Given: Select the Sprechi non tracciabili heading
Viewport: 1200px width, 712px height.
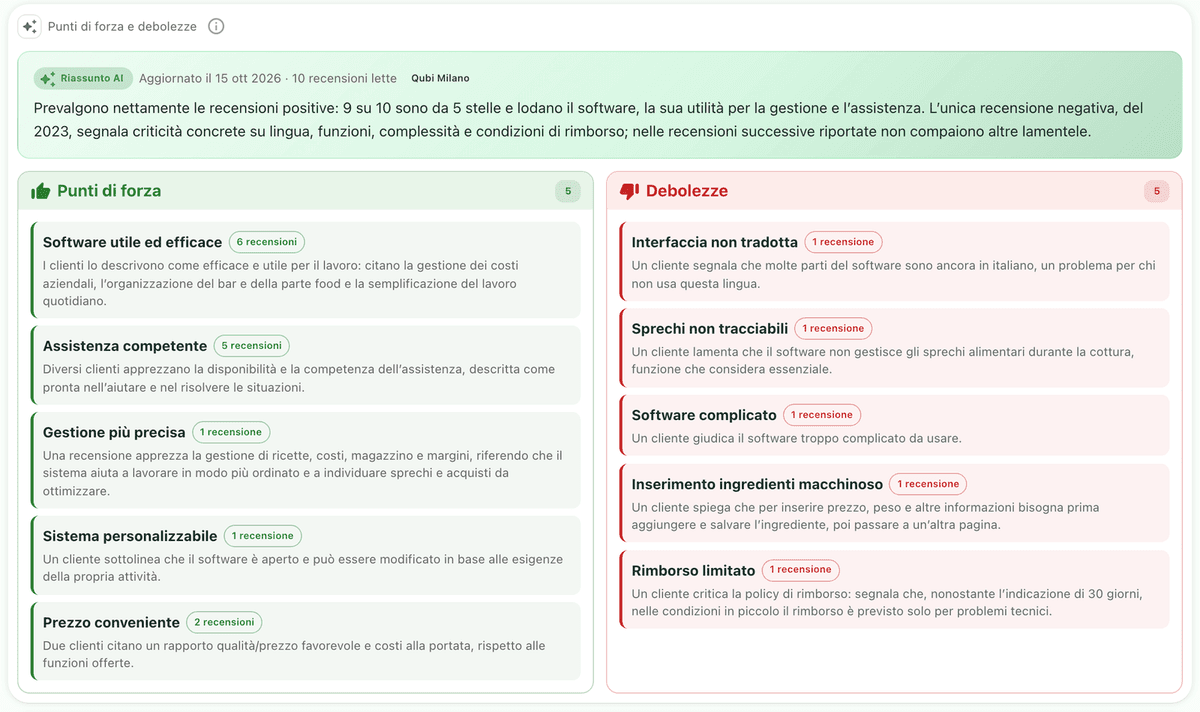Looking at the screenshot, I should click(x=710, y=328).
